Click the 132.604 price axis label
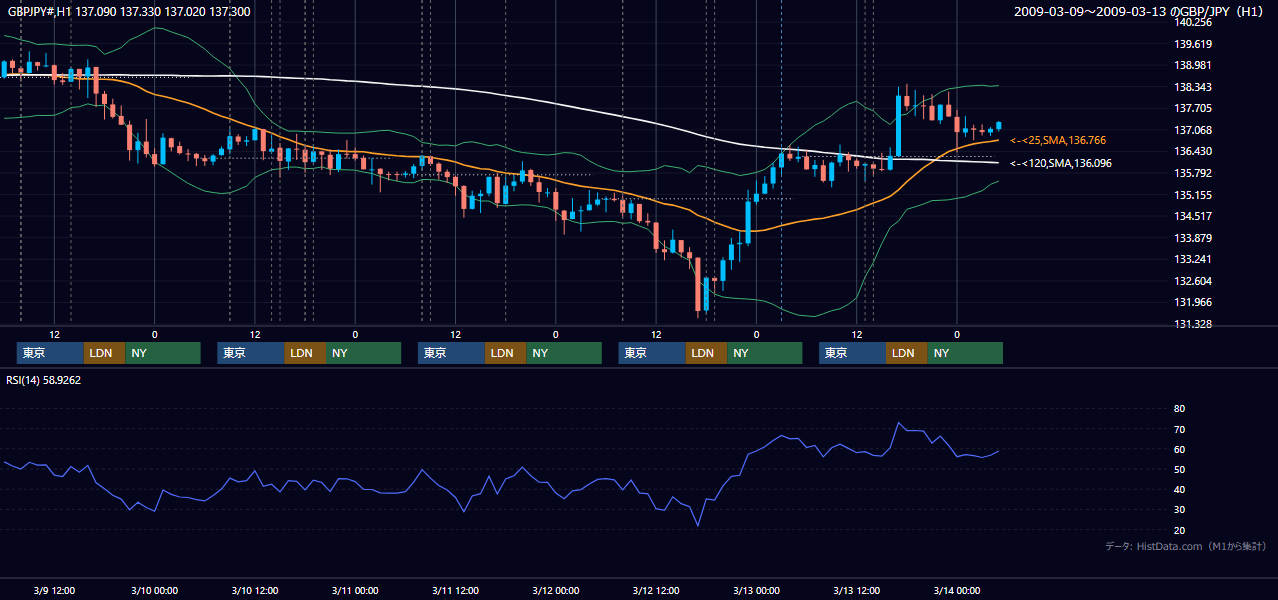 point(1193,281)
